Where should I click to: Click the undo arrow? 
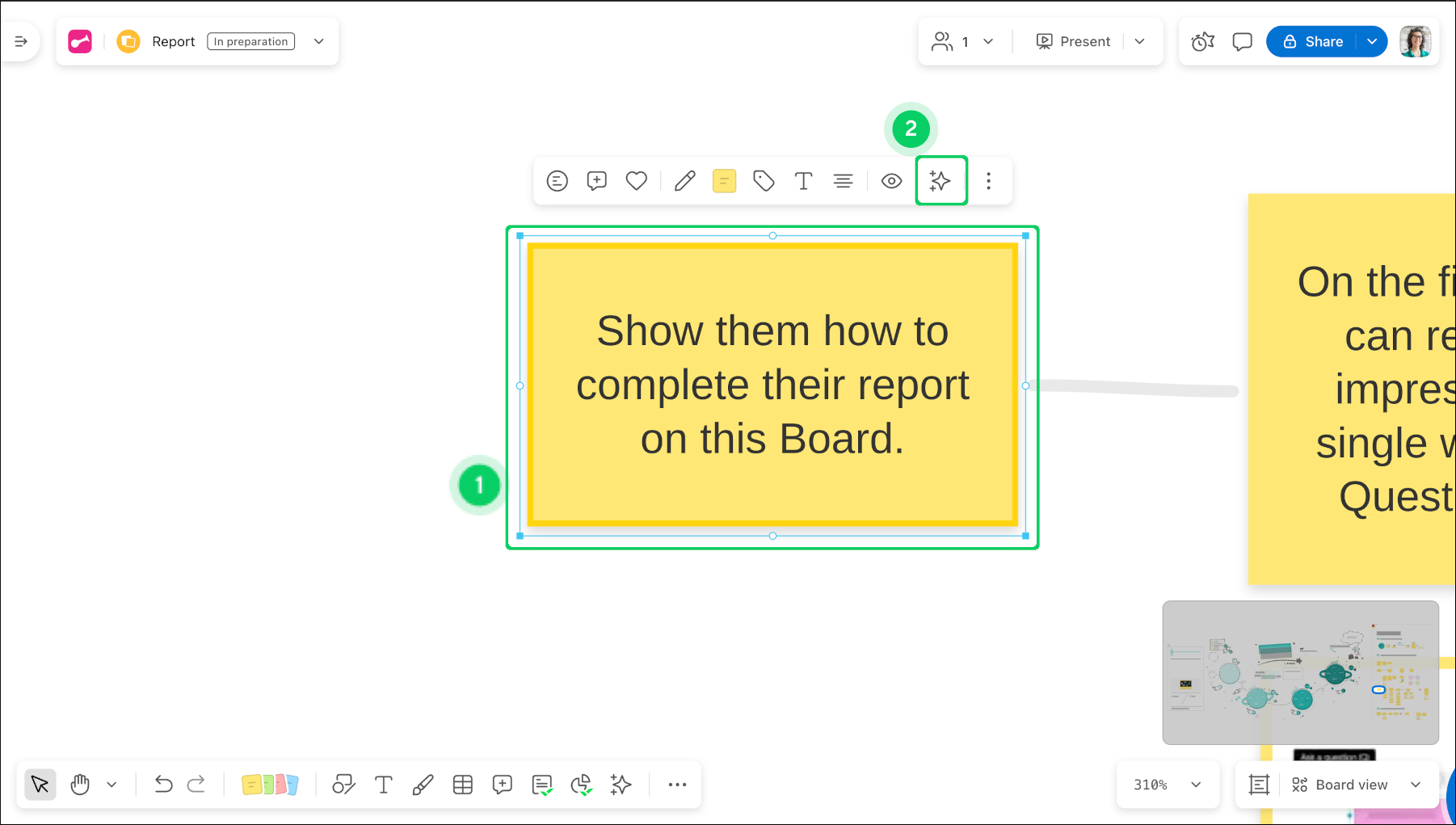point(163,785)
